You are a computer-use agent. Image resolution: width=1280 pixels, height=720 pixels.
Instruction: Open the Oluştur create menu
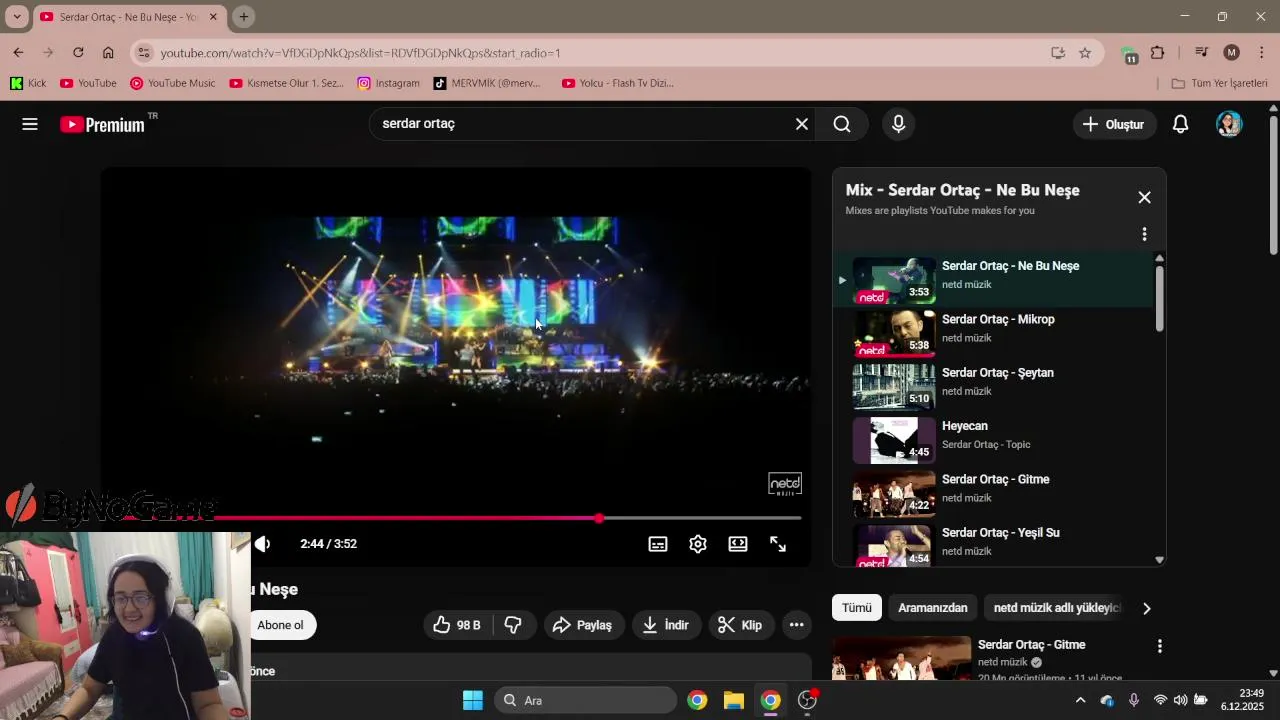1113,124
